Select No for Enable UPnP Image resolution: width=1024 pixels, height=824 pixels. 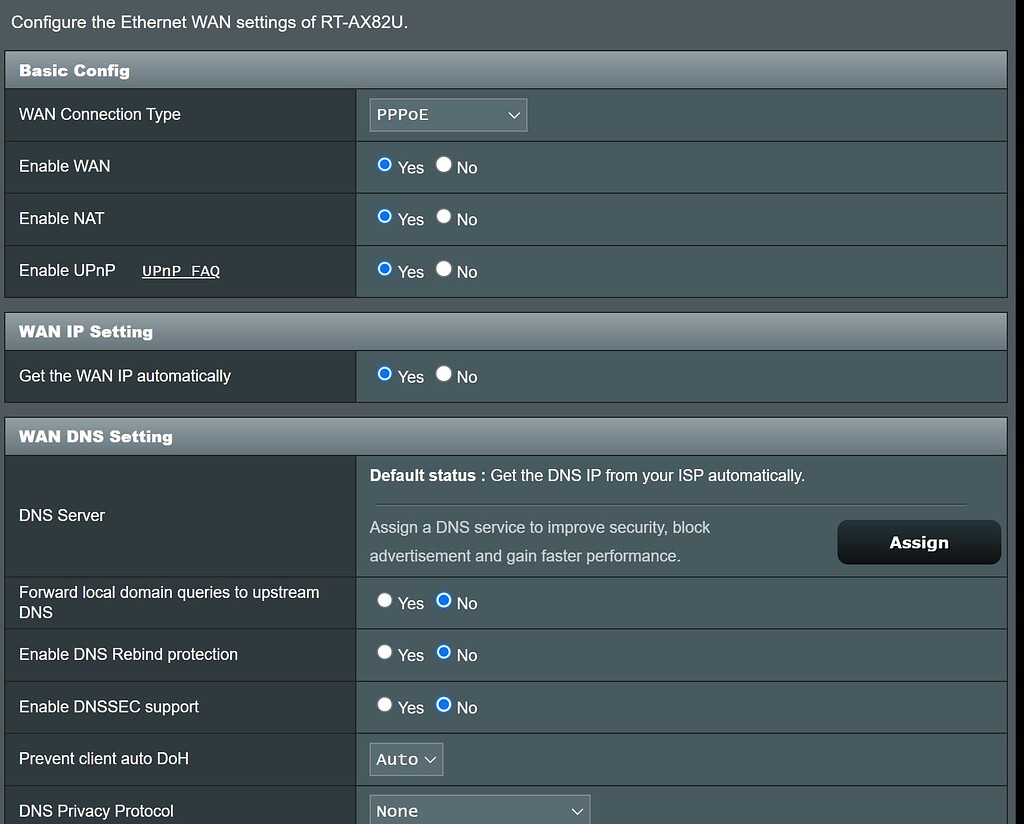pos(443,269)
